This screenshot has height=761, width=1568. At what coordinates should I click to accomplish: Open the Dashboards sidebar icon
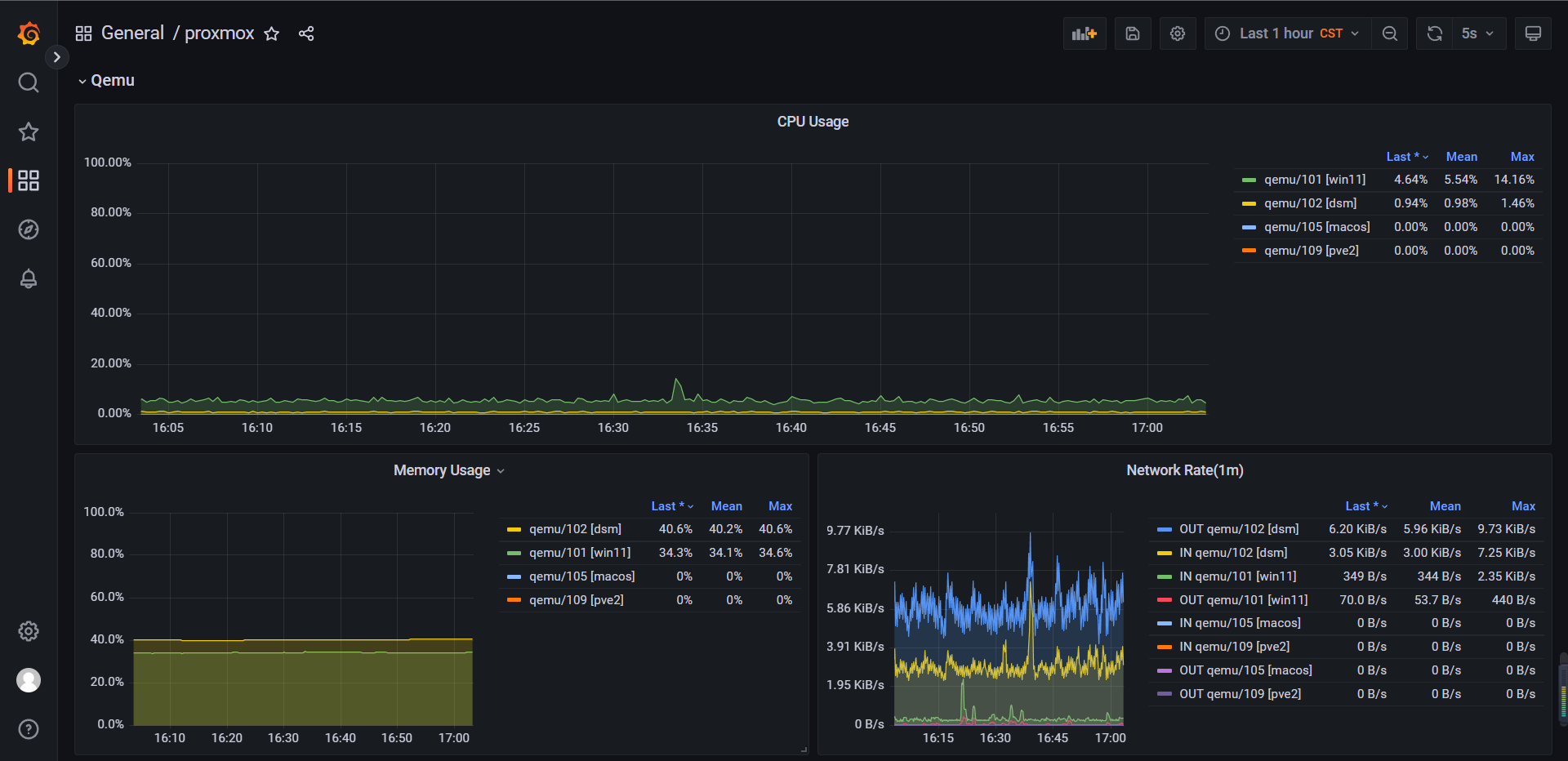coord(29,180)
